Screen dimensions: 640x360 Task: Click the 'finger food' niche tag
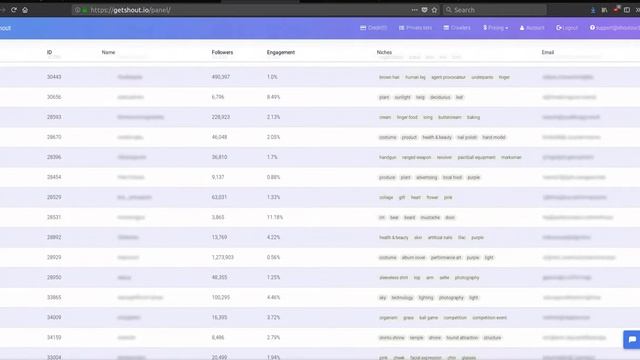point(407,117)
